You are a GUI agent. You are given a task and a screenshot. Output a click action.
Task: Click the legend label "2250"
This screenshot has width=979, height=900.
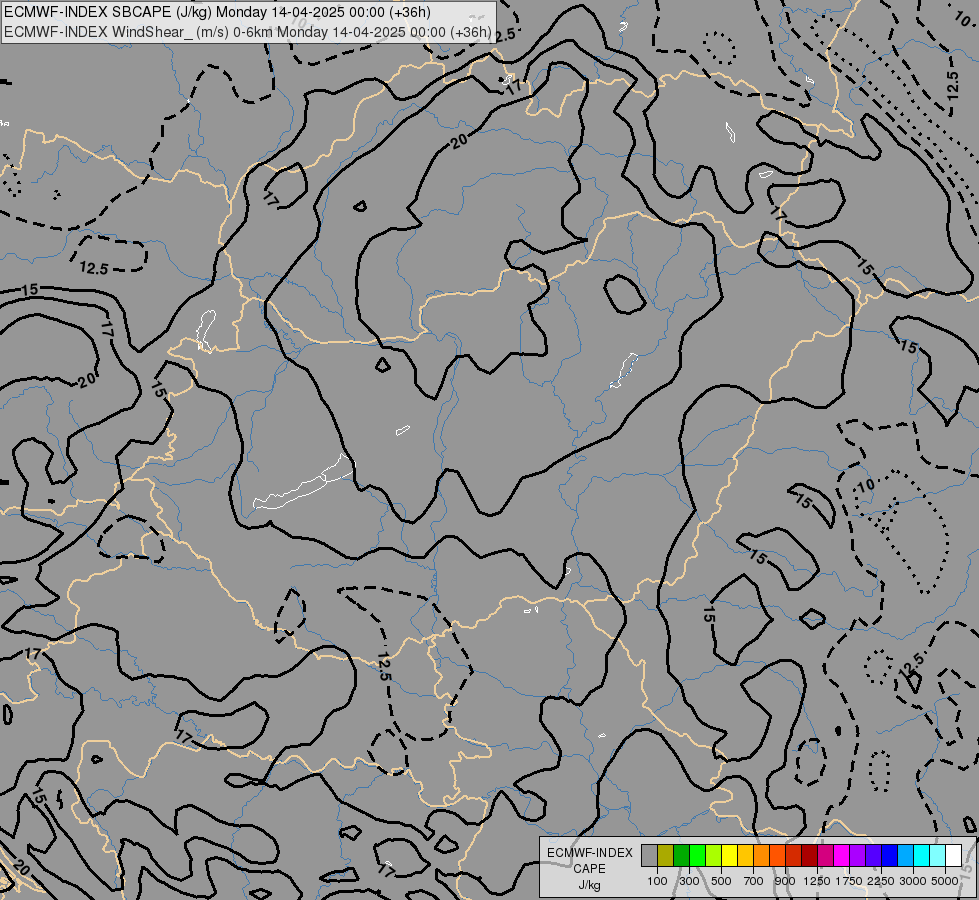coord(880,881)
